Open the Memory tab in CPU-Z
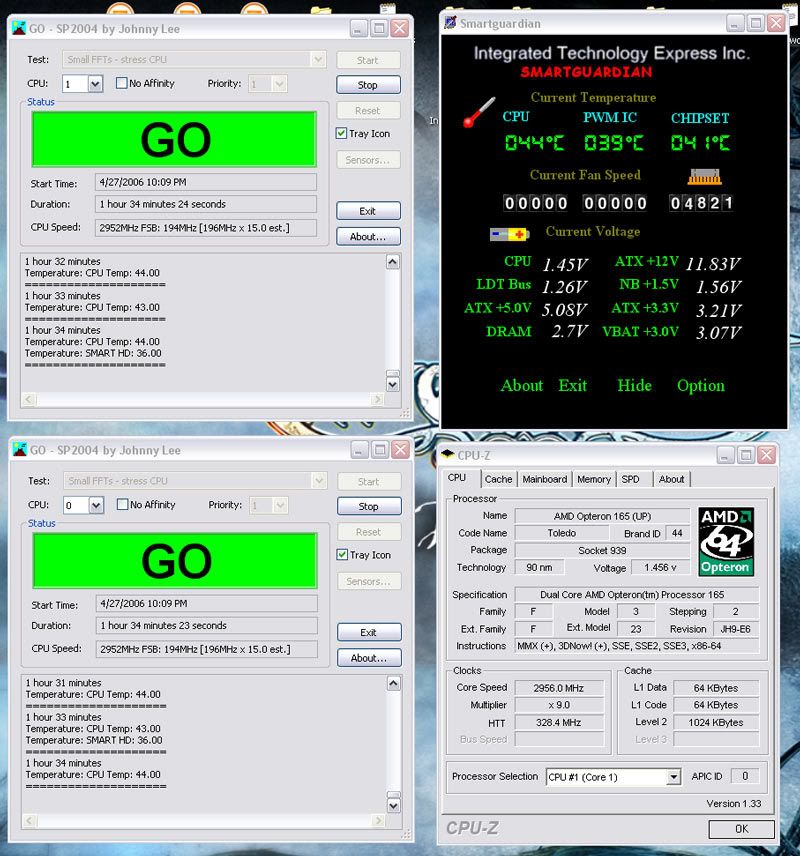Viewport: 800px width, 856px height. pos(594,479)
